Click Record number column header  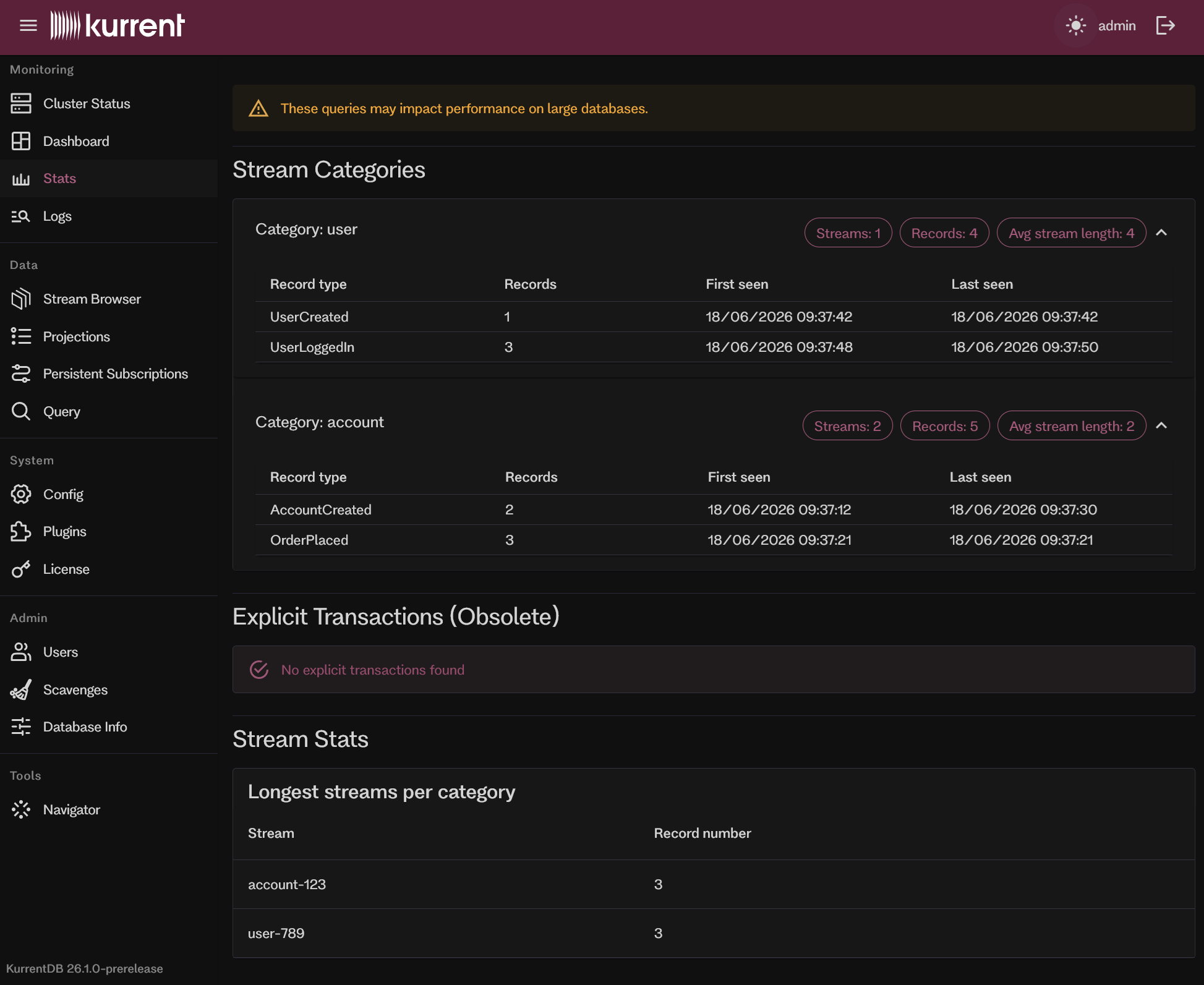(x=702, y=833)
